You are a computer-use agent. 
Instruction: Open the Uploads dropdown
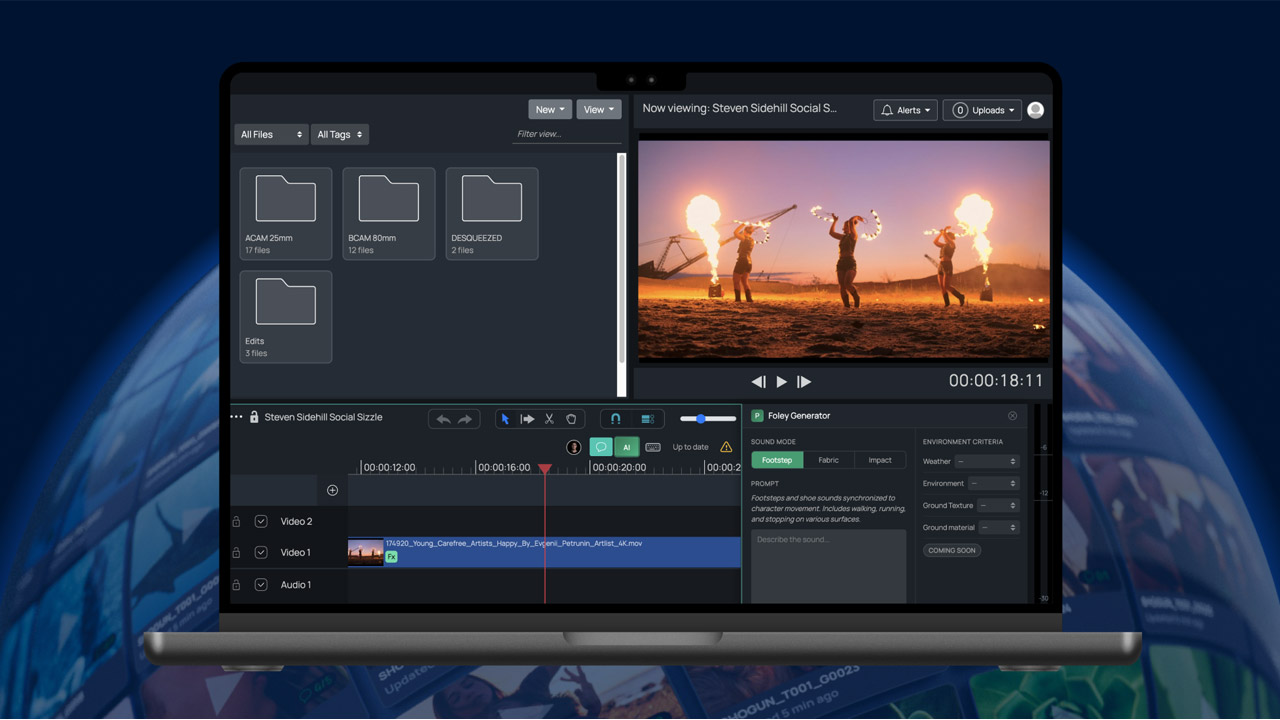[982, 110]
